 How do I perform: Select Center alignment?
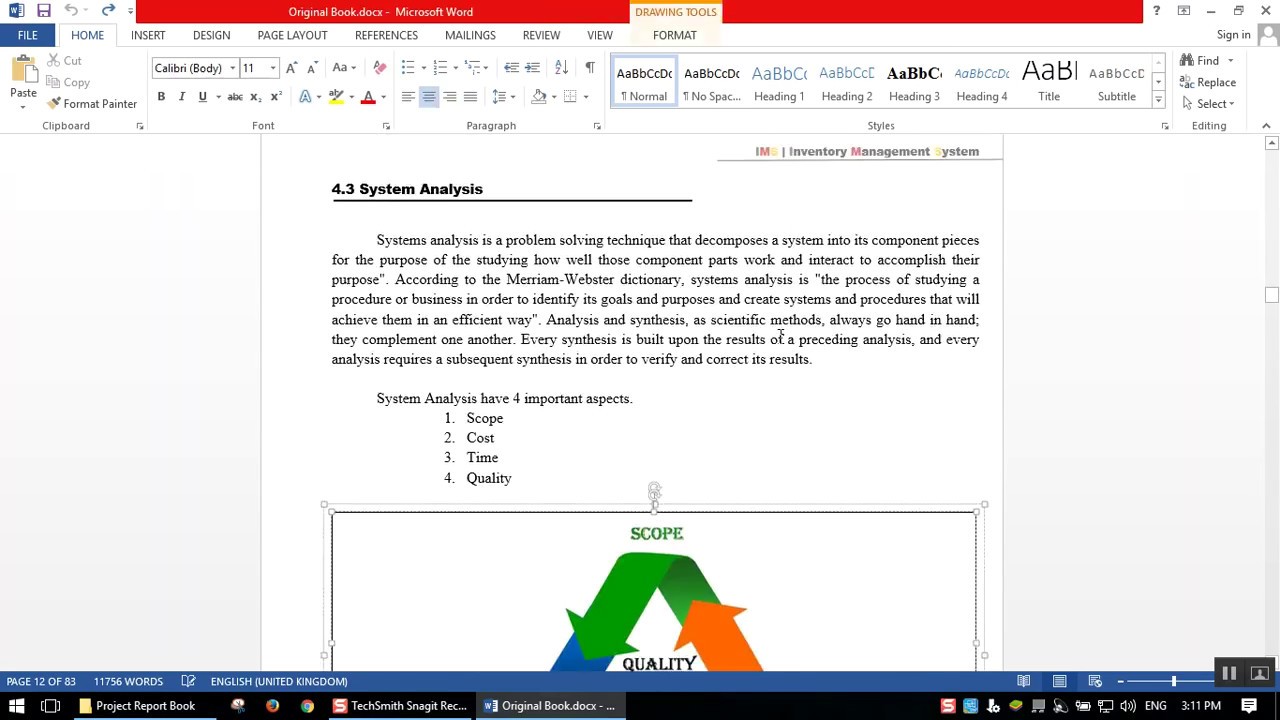[x=429, y=97]
